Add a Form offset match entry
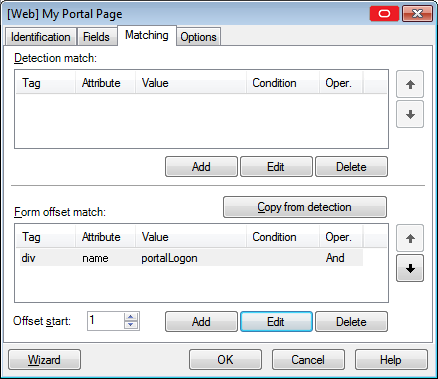 [x=201, y=322]
